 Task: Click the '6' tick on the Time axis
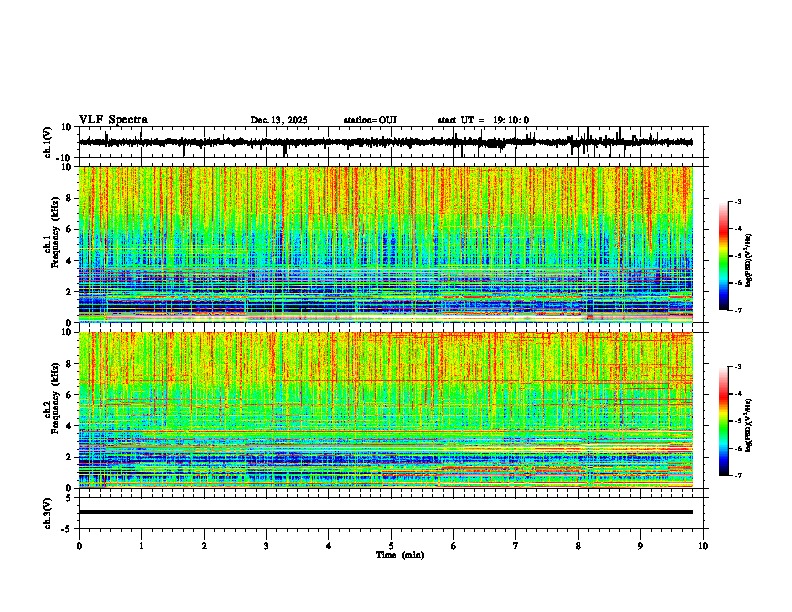(454, 546)
